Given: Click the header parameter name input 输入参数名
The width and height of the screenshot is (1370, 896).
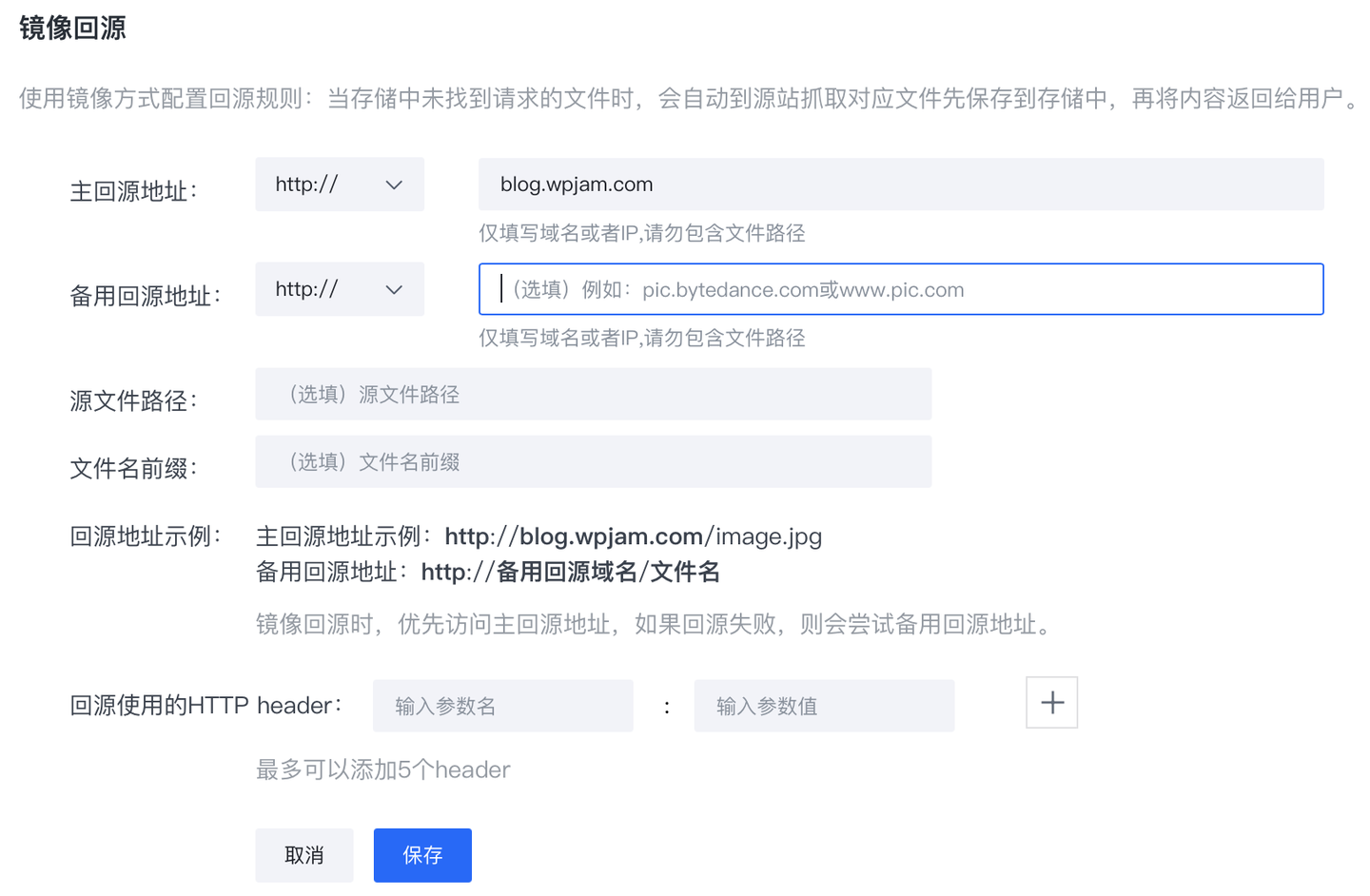Looking at the screenshot, I should [x=502, y=706].
